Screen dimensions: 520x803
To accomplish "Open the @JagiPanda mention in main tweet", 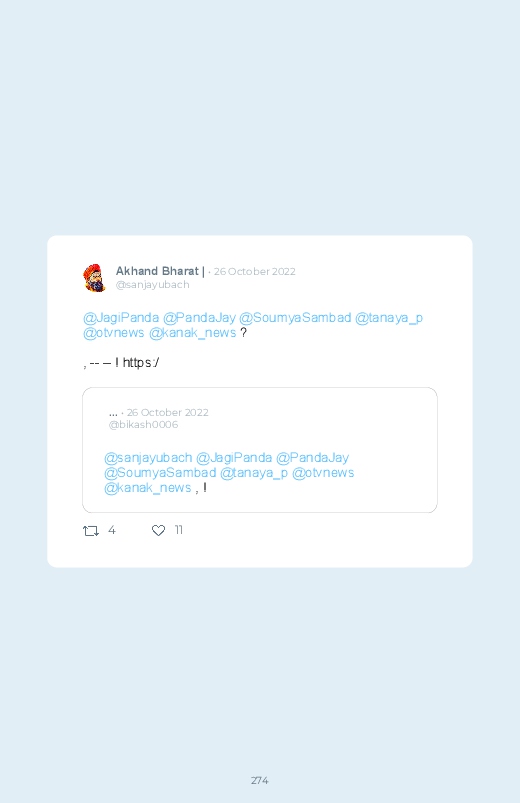I will tap(121, 318).
